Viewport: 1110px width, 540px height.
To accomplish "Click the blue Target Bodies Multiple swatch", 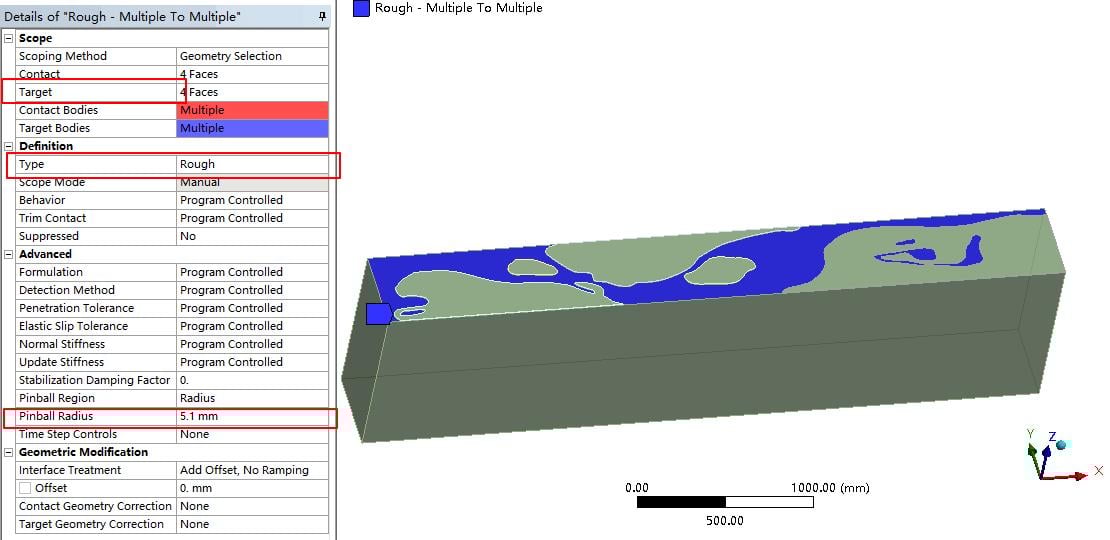I will (x=252, y=128).
